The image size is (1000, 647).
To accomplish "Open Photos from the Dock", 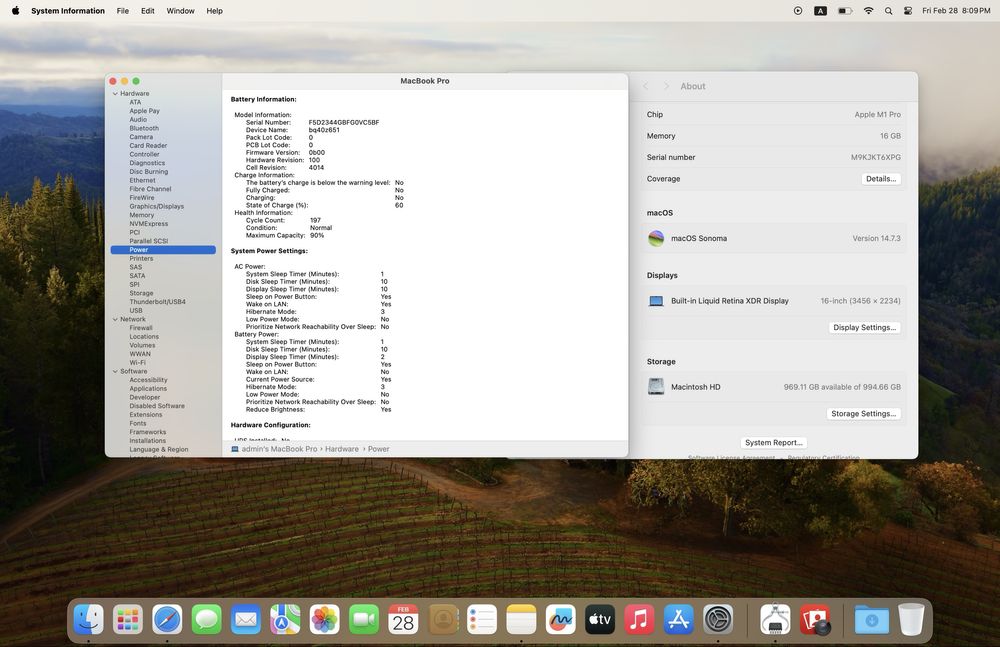I will 325,620.
